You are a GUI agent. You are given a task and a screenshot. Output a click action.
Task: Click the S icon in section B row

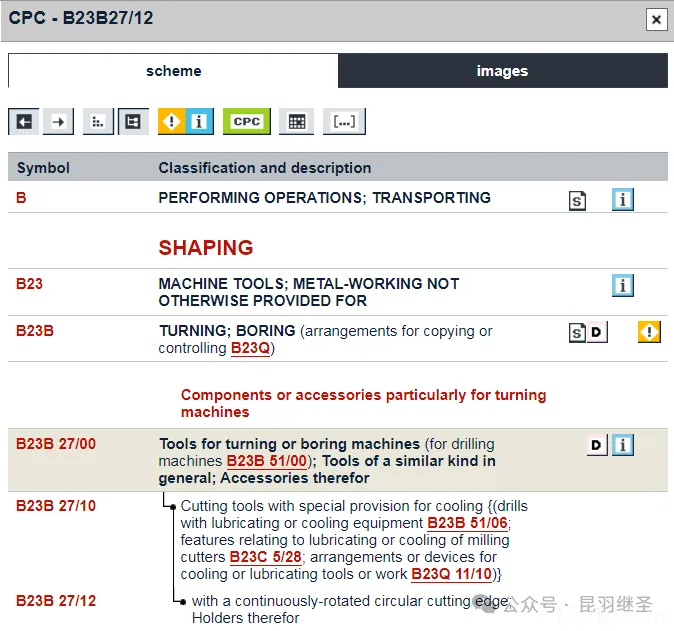point(577,200)
